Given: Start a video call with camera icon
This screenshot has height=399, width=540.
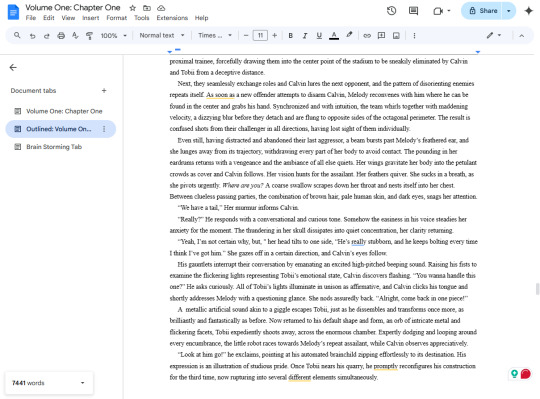Looking at the screenshot, I should [438, 11].
